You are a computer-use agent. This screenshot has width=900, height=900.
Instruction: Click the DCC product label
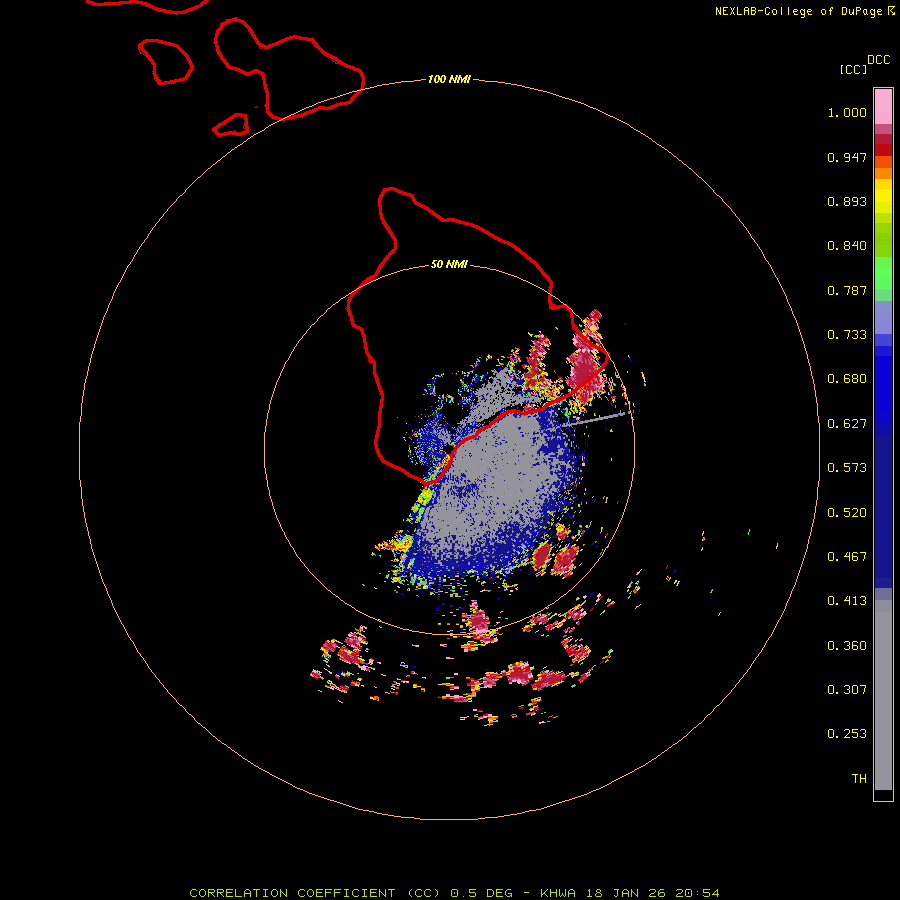[879, 60]
